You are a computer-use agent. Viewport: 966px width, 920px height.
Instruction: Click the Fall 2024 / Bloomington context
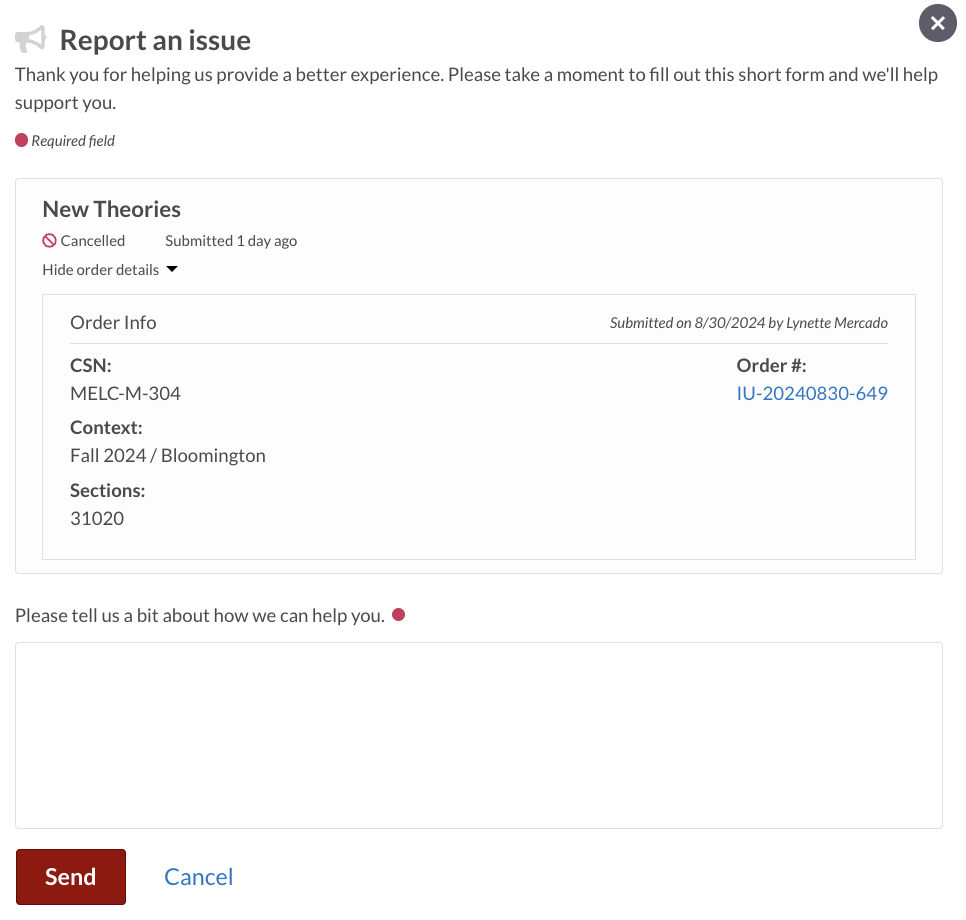point(168,455)
